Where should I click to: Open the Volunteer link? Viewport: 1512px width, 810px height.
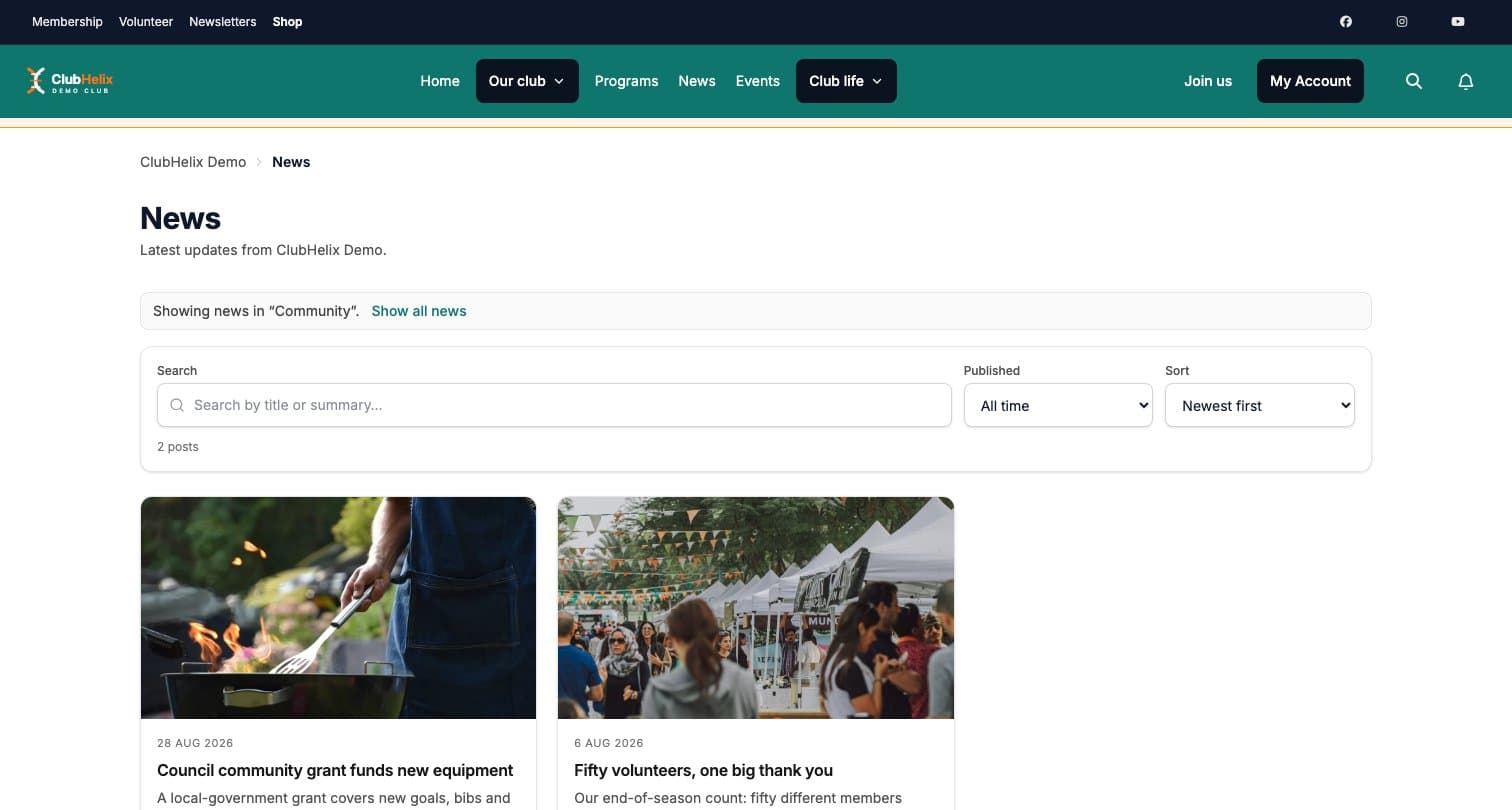[146, 22]
